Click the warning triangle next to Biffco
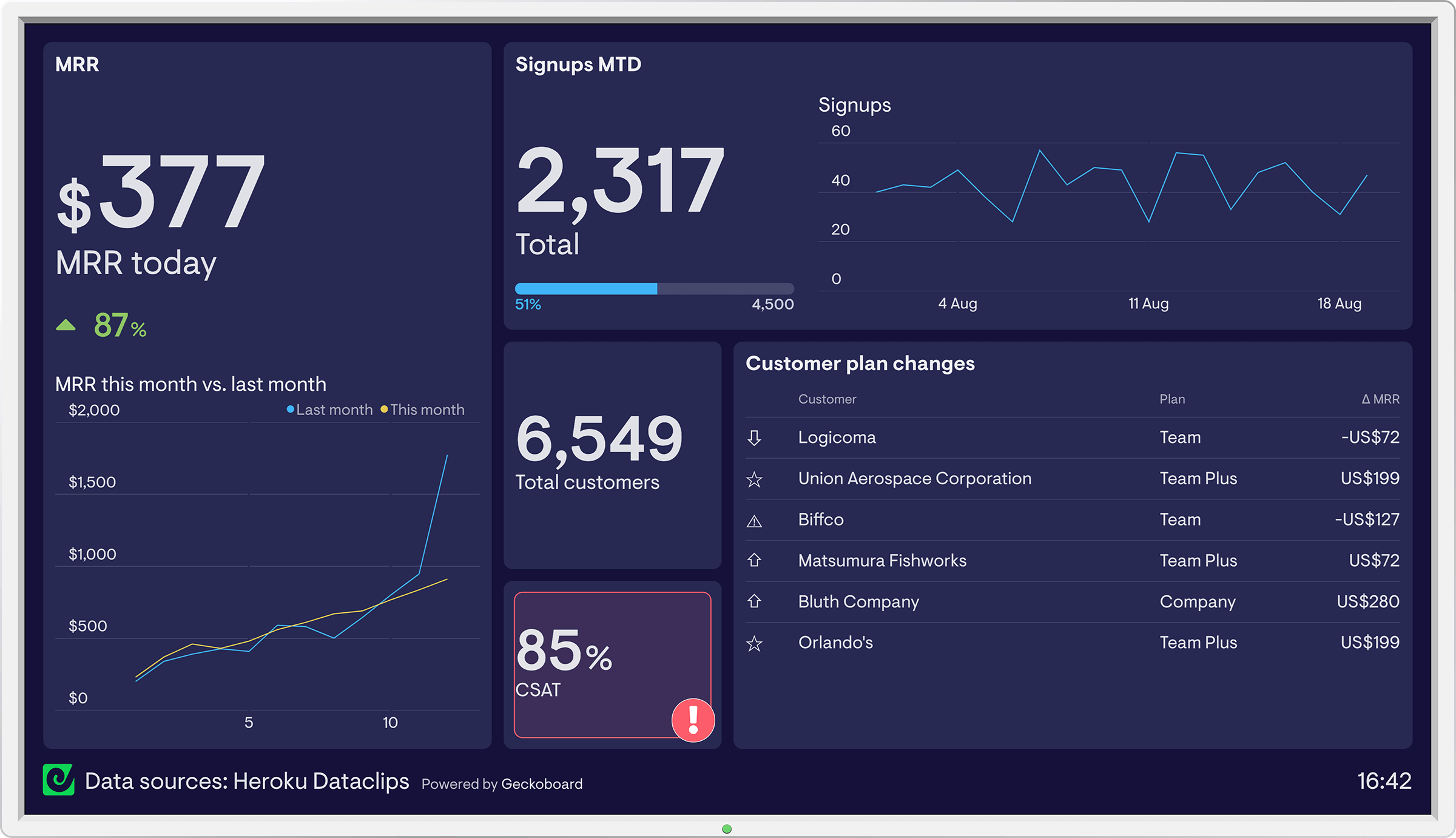This screenshot has width=1456, height=838. [x=754, y=519]
